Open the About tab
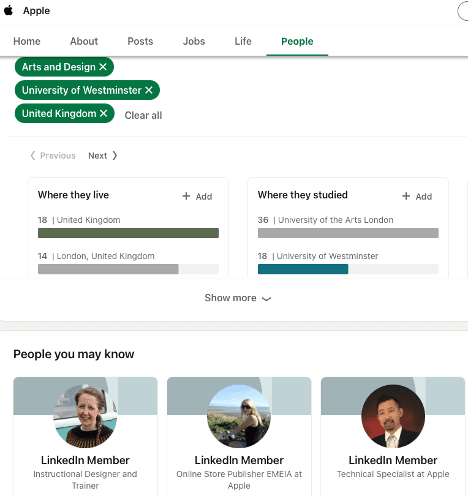The image size is (468, 496). point(84,41)
